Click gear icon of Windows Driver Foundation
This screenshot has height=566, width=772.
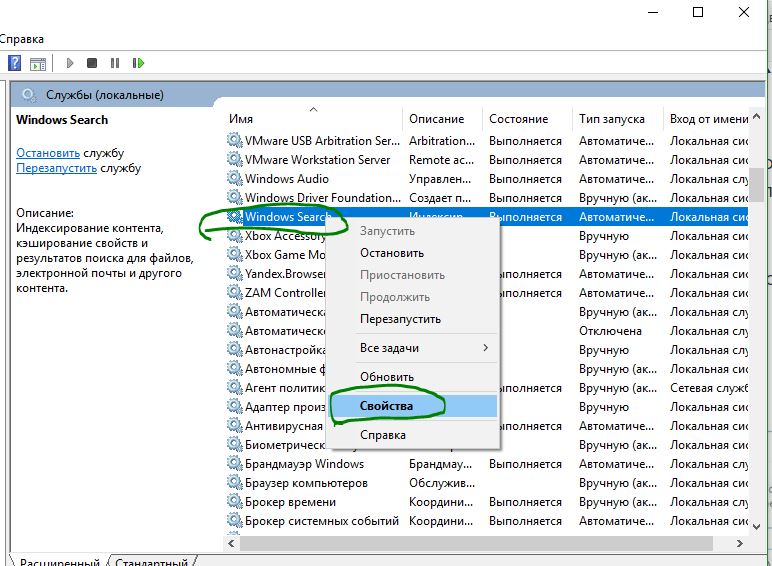234,197
